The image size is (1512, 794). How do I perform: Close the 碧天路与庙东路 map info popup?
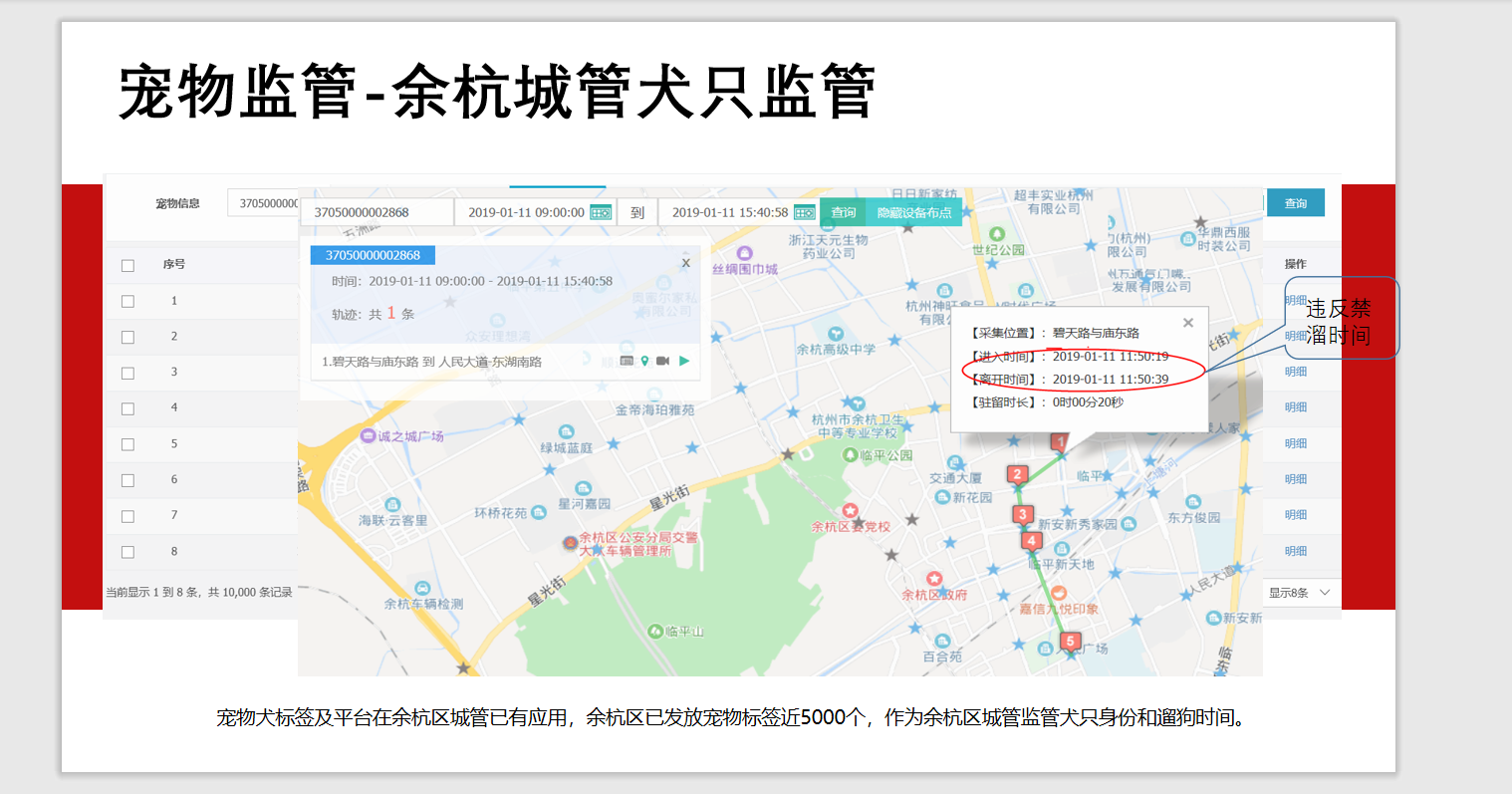1187,322
